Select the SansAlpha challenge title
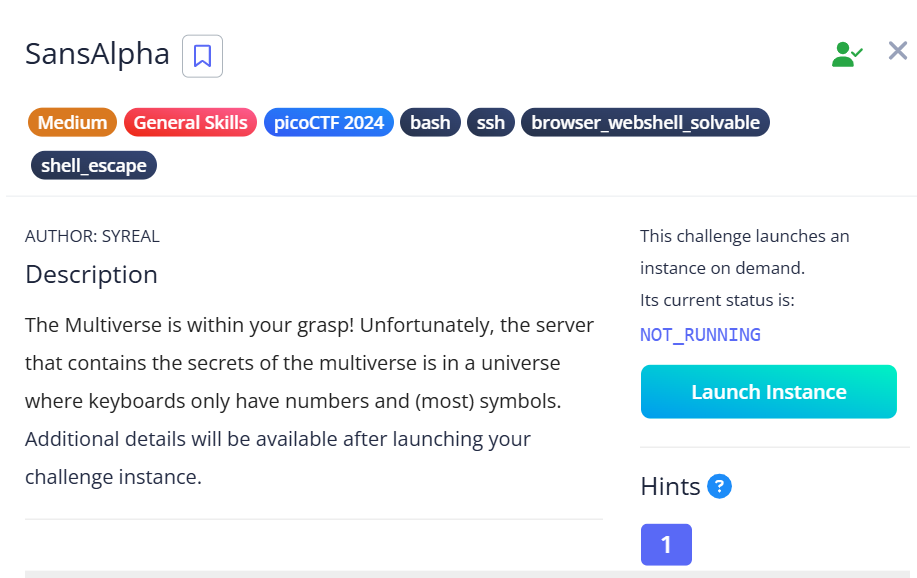Image resolution: width=917 pixels, height=578 pixels. [96, 54]
